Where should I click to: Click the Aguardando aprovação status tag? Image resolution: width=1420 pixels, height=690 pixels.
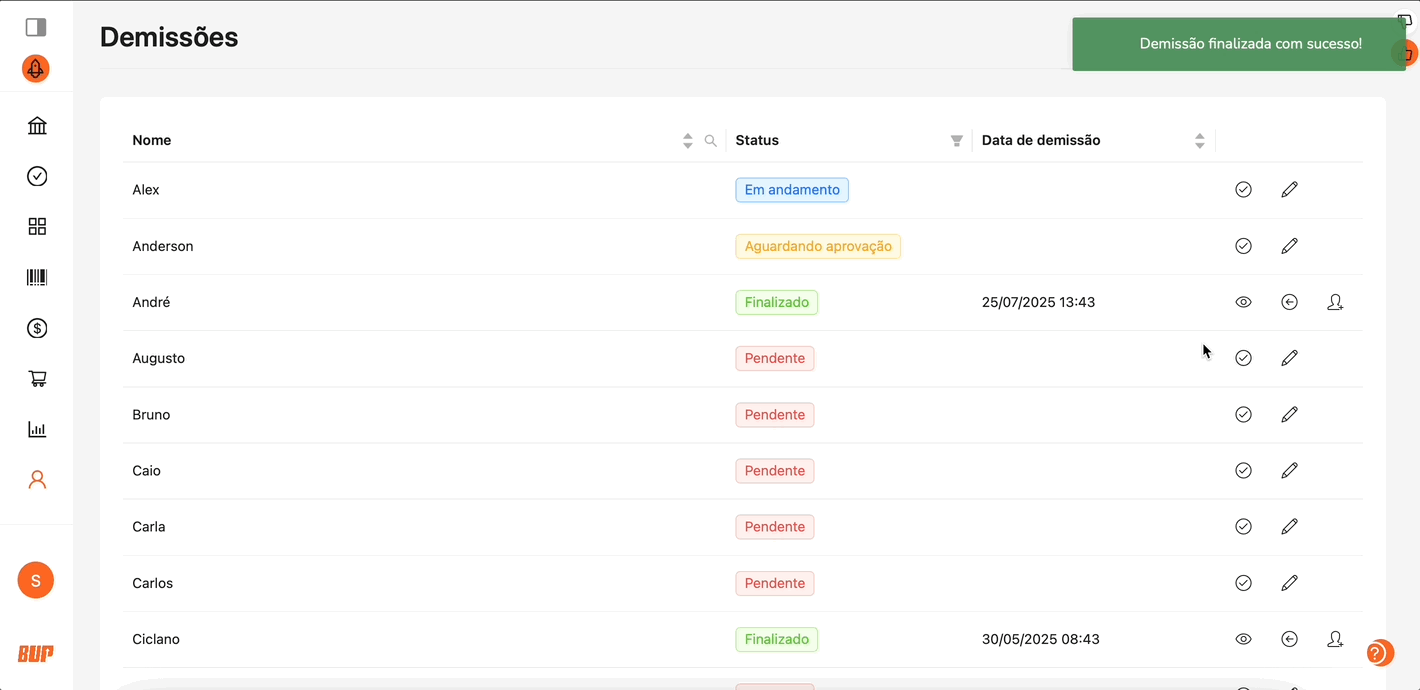click(818, 246)
